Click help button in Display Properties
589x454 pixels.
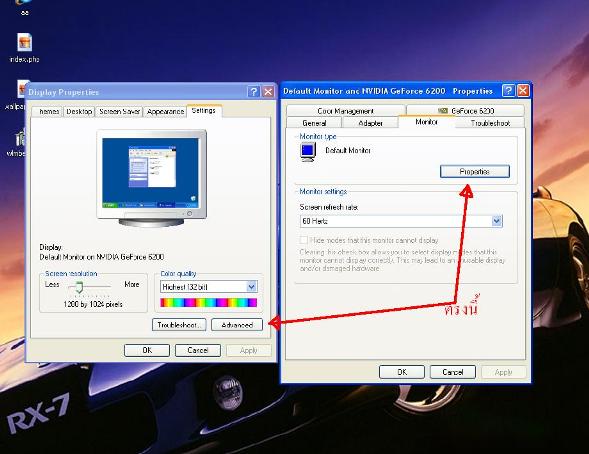(x=254, y=92)
